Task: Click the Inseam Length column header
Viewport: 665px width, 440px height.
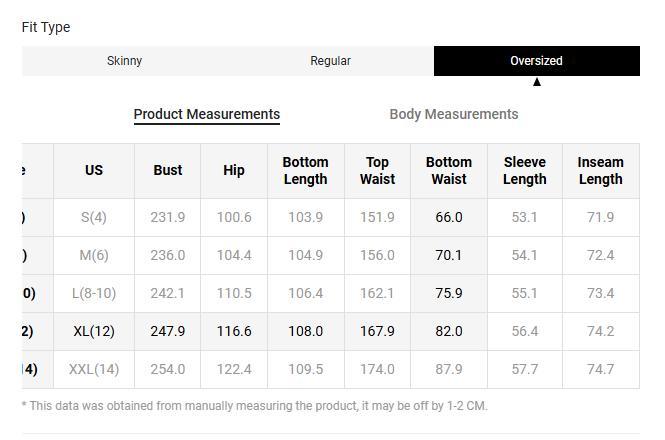Action: coord(600,171)
